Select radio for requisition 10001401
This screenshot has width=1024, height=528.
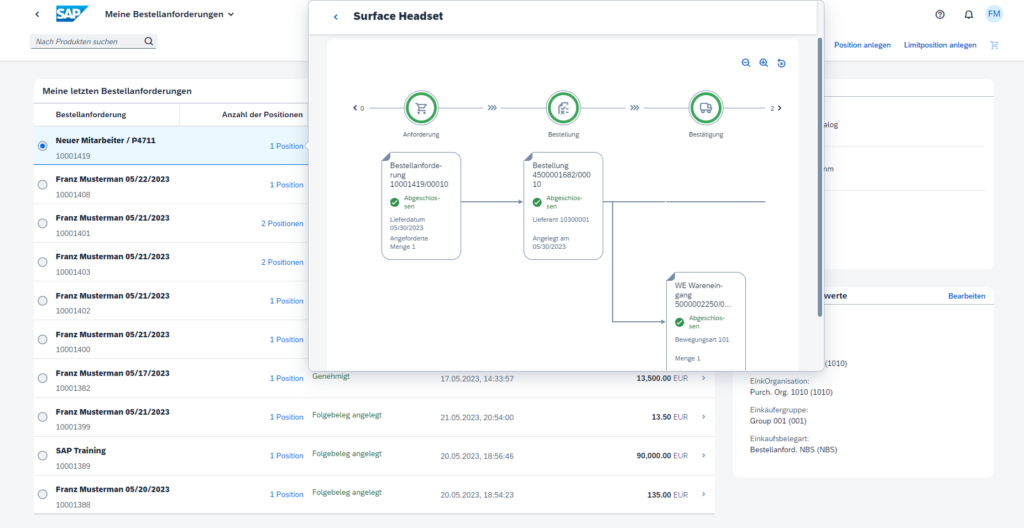tap(42, 223)
